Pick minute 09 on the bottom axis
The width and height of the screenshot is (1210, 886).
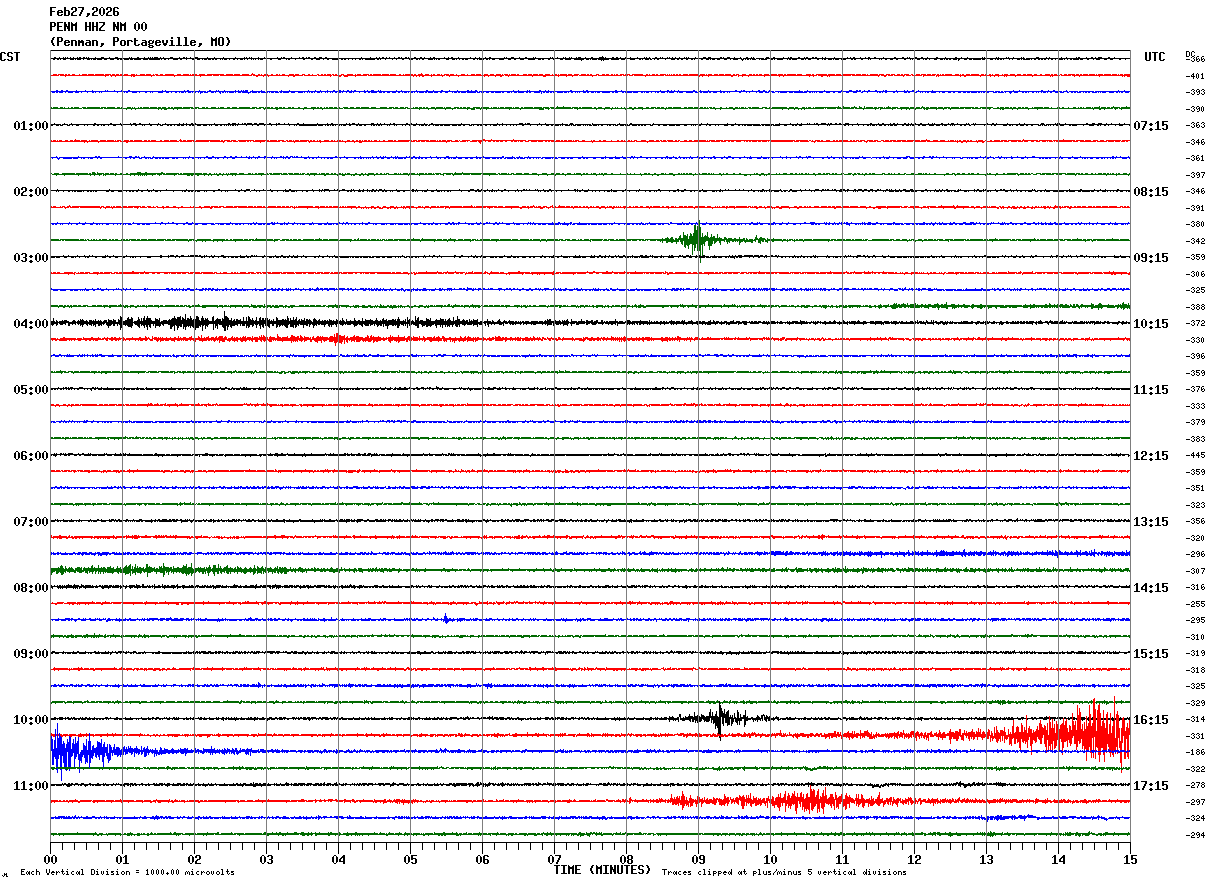coord(698,859)
